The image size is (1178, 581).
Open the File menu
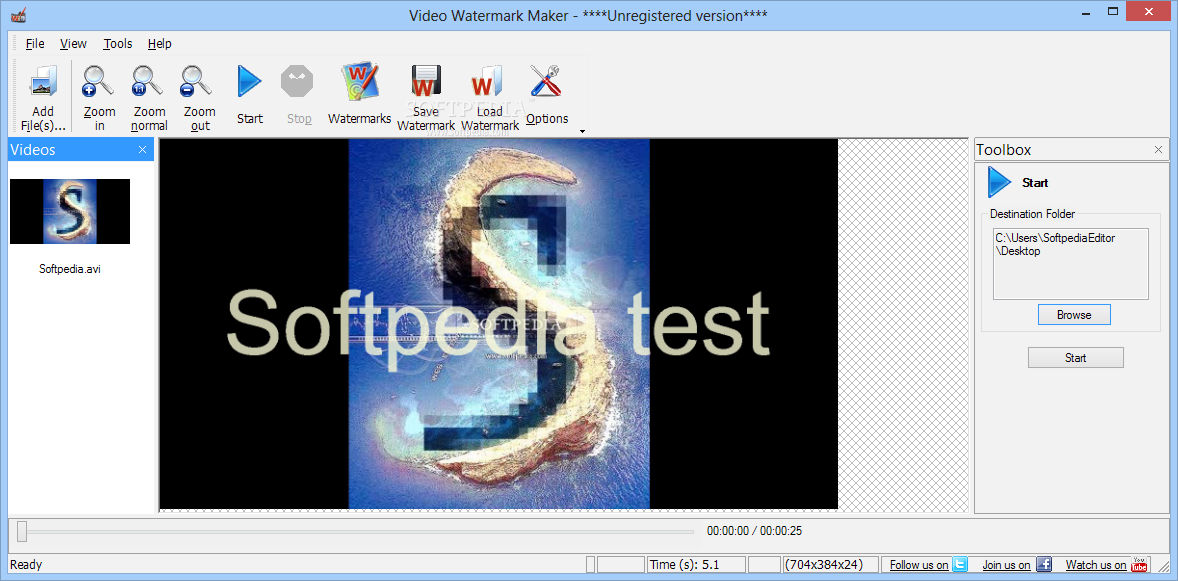click(35, 44)
